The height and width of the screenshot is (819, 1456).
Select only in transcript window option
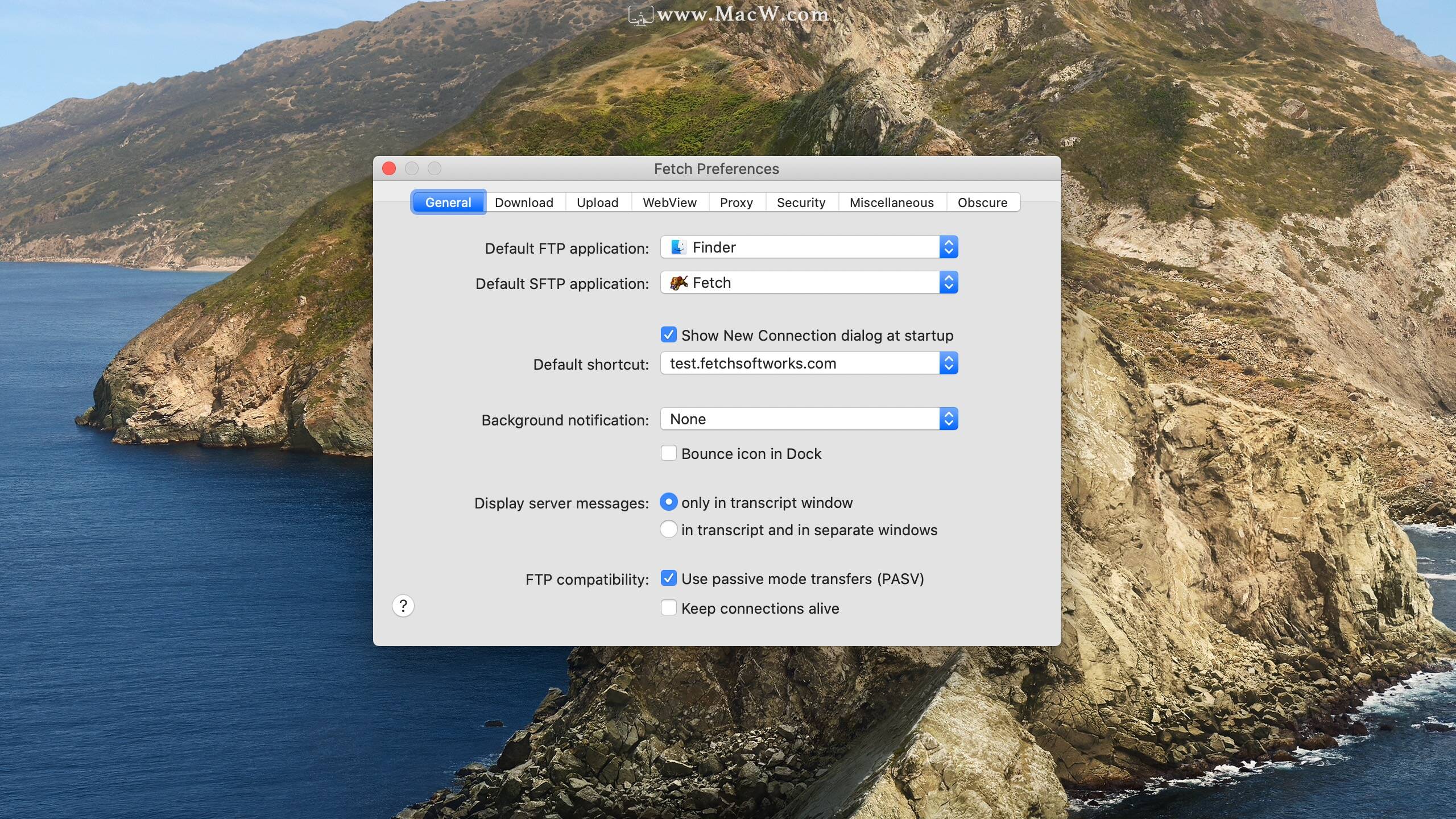[x=669, y=502]
